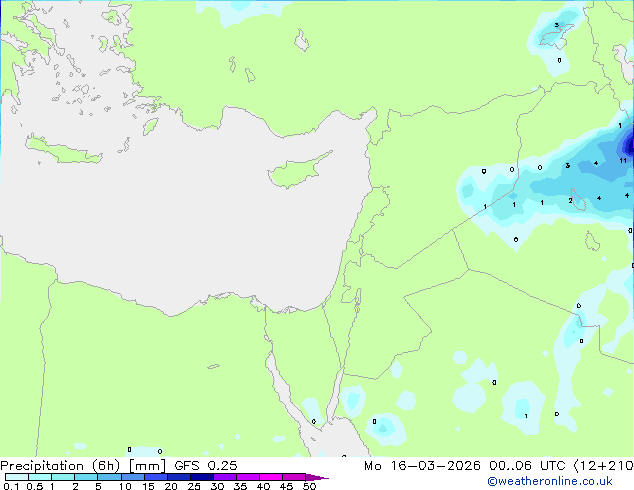Pick the 40–45 mm magenta legend swatch

click(x=271, y=477)
